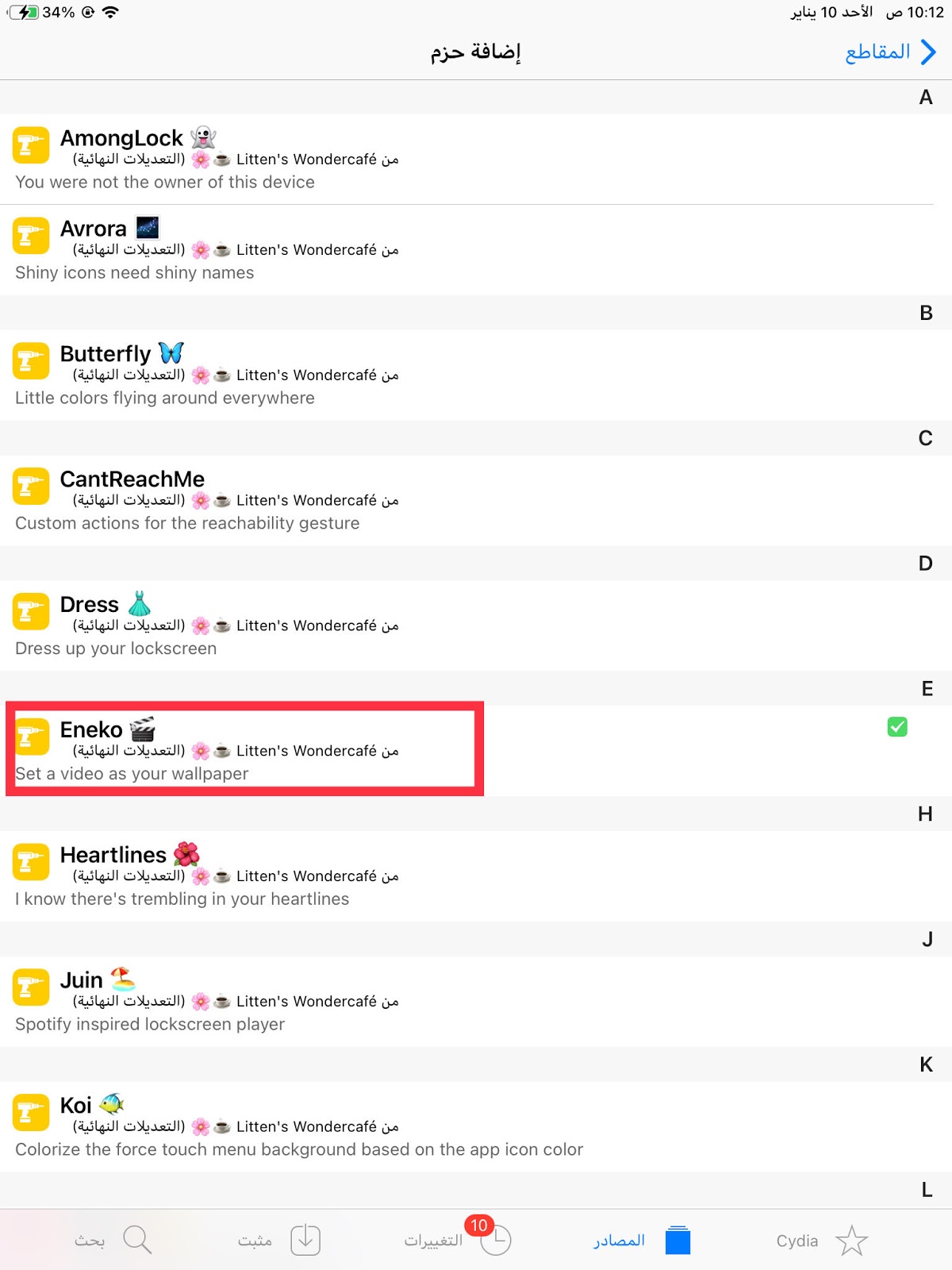Viewport: 952px width, 1270px height.
Task: Tap the Butterfly package yellow icon
Action: [x=31, y=361]
